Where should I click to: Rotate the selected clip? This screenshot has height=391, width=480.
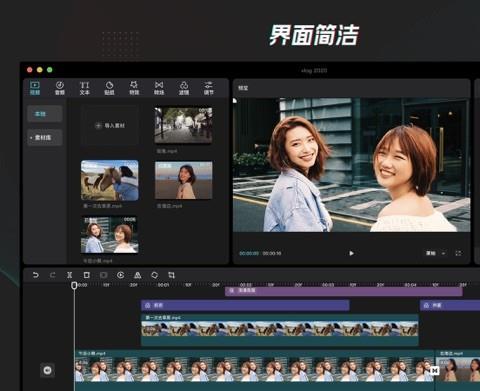click(154, 275)
